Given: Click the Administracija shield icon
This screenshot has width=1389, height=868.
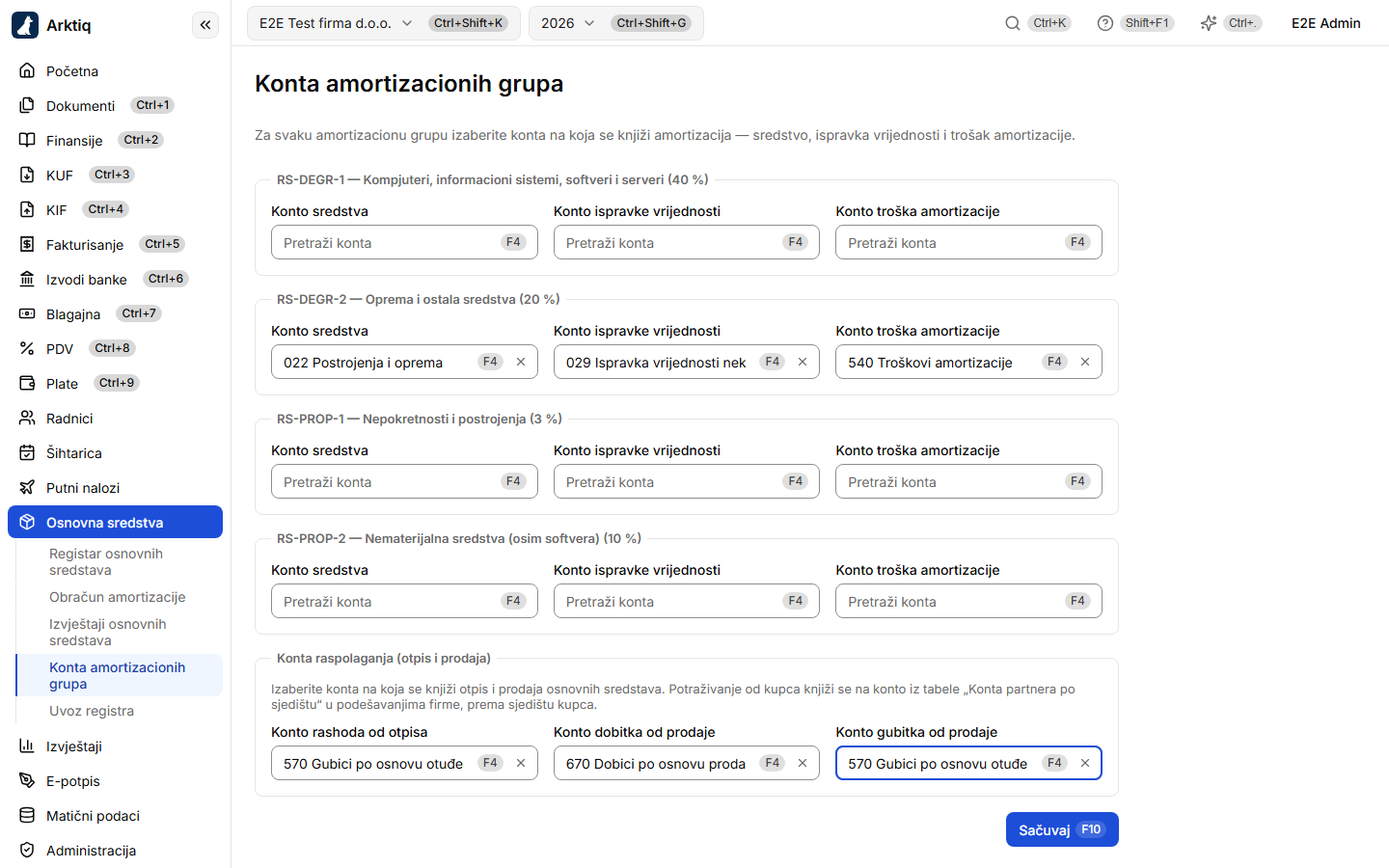Looking at the screenshot, I should (27, 850).
